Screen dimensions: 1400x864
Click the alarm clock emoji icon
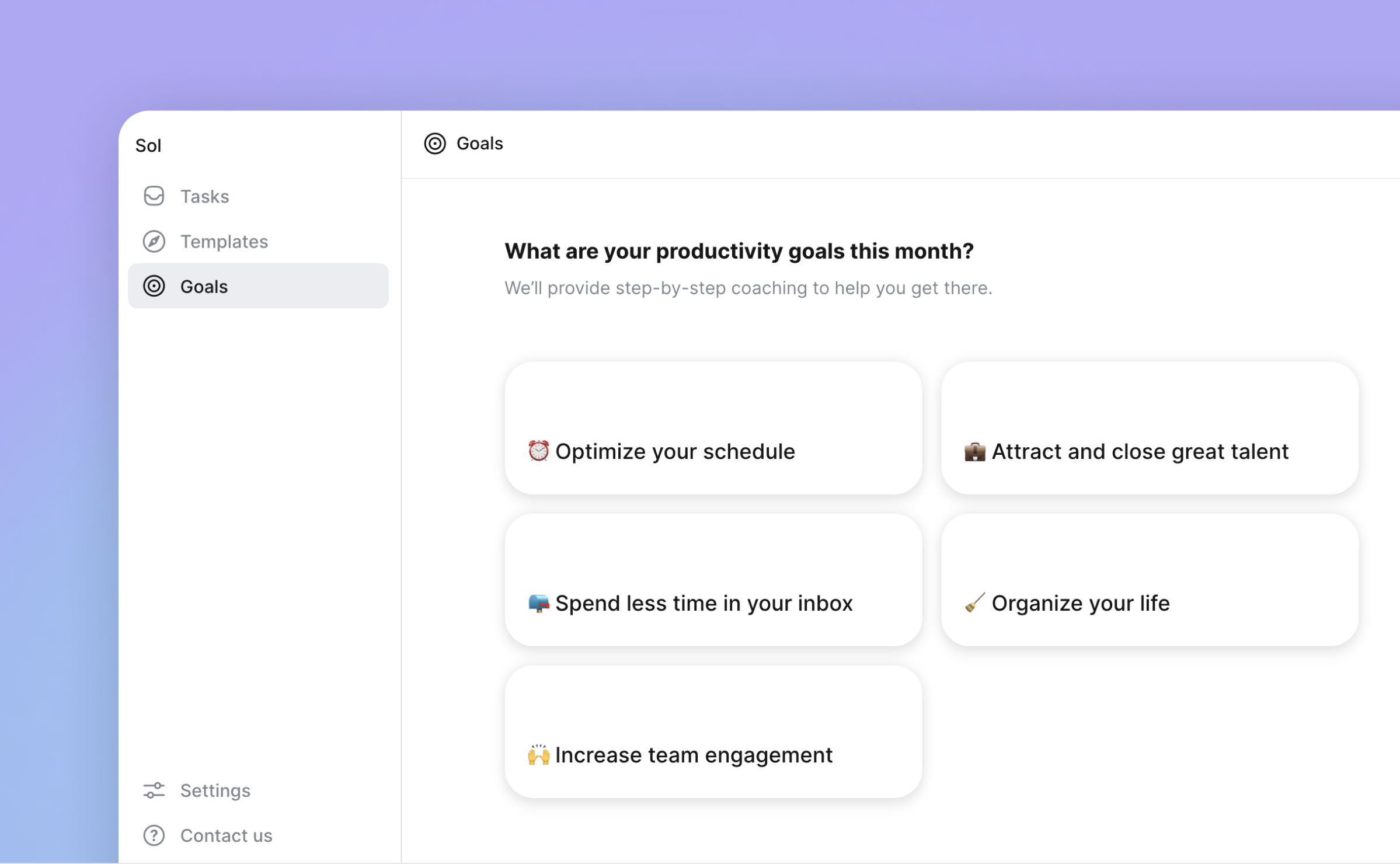tap(538, 451)
